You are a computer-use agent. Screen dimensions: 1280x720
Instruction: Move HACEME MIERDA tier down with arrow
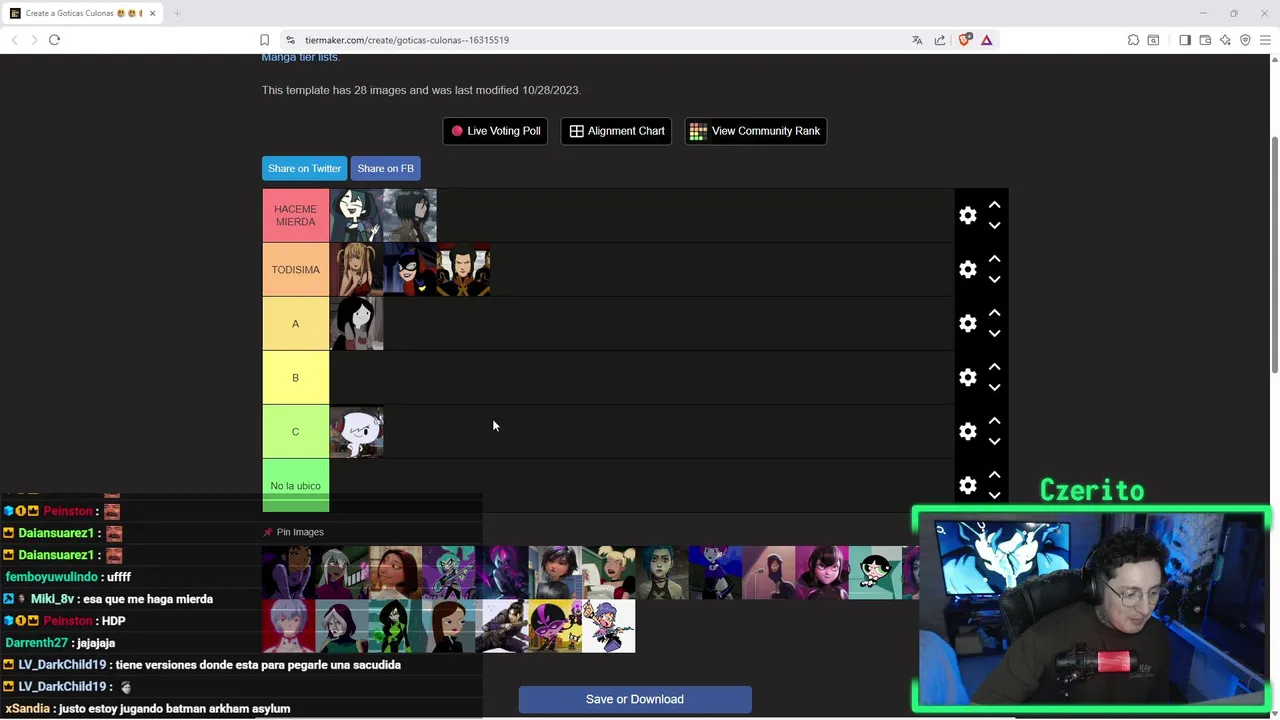pyautogui.click(x=994, y=226)
